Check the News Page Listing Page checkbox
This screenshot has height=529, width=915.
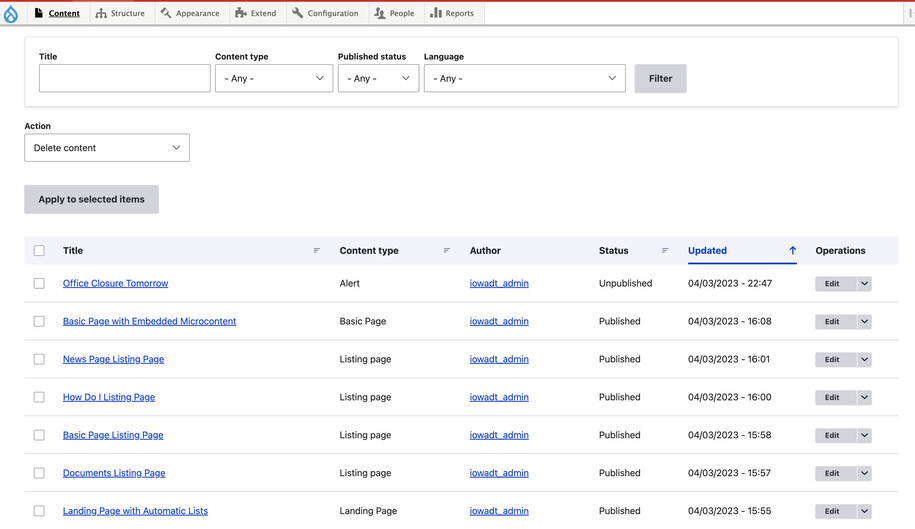coord(39,359)
